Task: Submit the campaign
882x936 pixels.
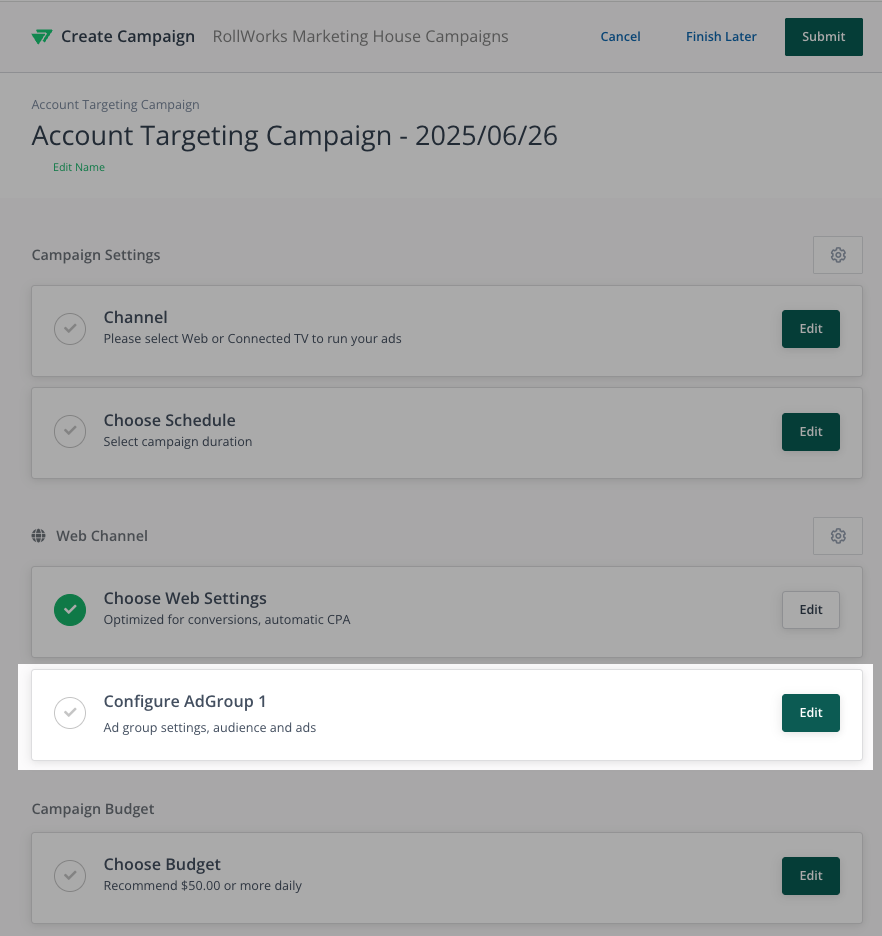Action: click(x=824, y=37)
